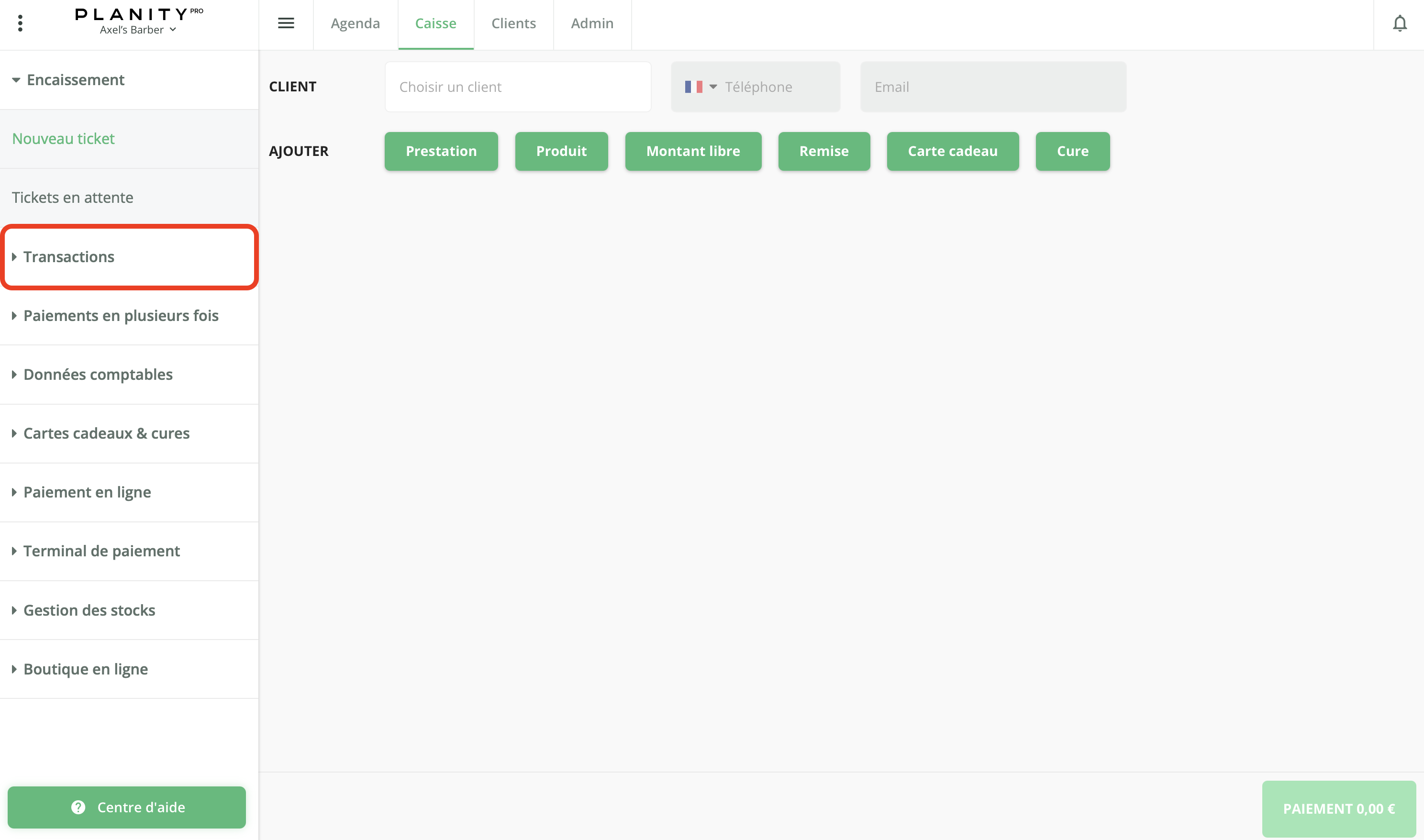Screen dimensions: 1424x840
Task: Switch to the Clients tab
Action: (x=513, y=23)
